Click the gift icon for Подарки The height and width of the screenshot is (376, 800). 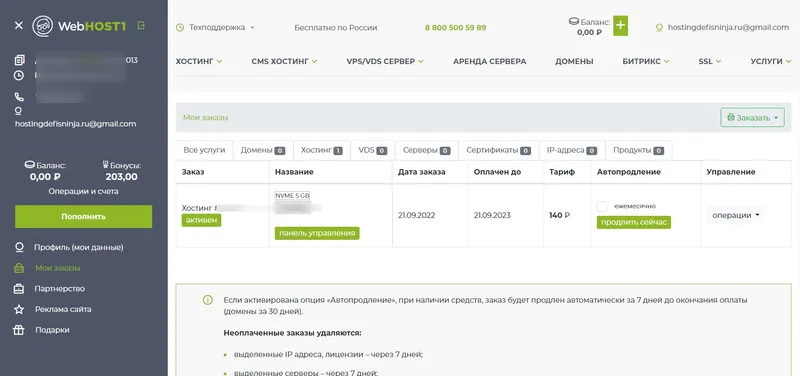tap(19, 330)
